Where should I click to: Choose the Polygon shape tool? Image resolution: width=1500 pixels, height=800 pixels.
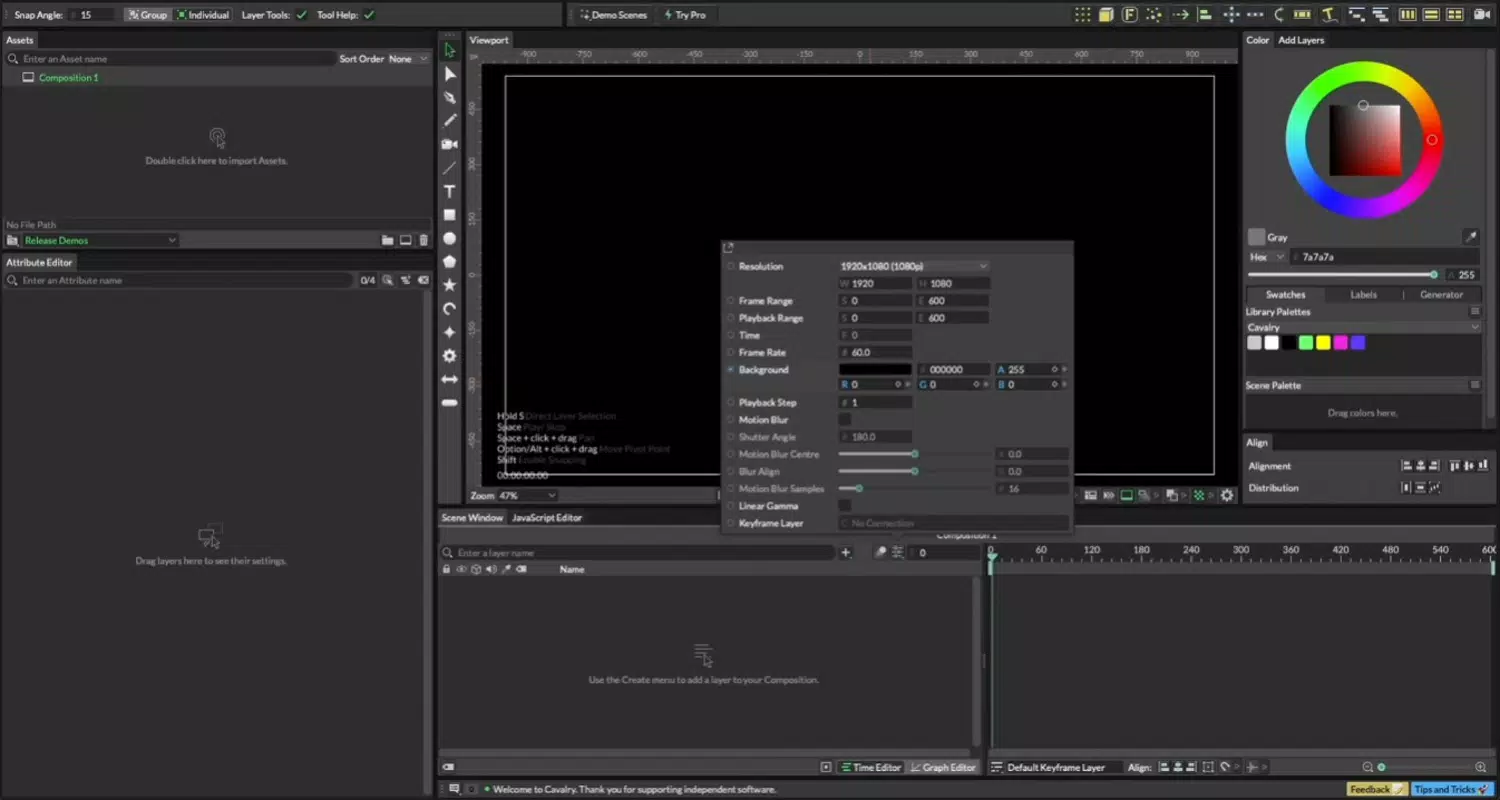[x=450, y=261]
